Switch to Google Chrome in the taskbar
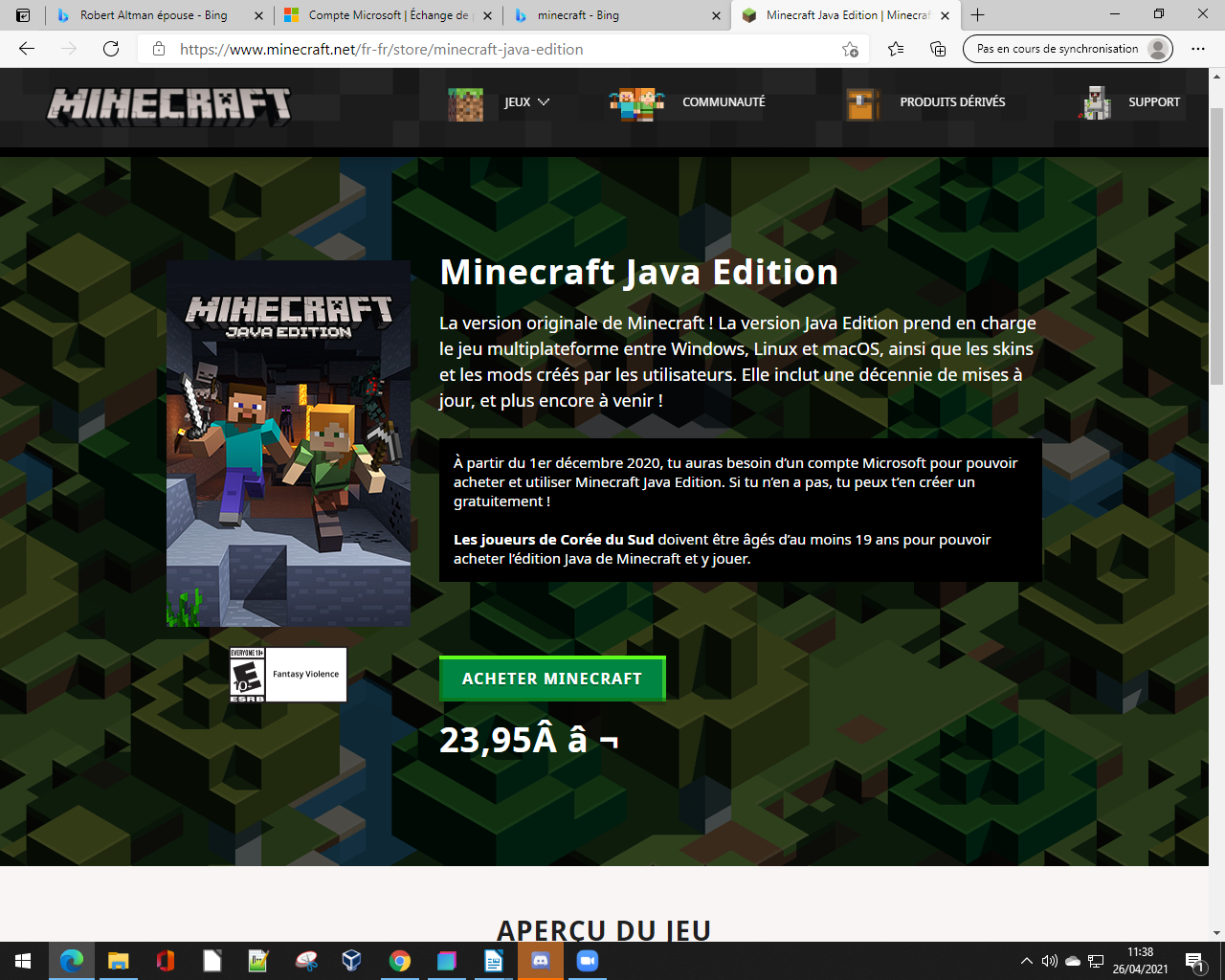 (x=400, y=961)
